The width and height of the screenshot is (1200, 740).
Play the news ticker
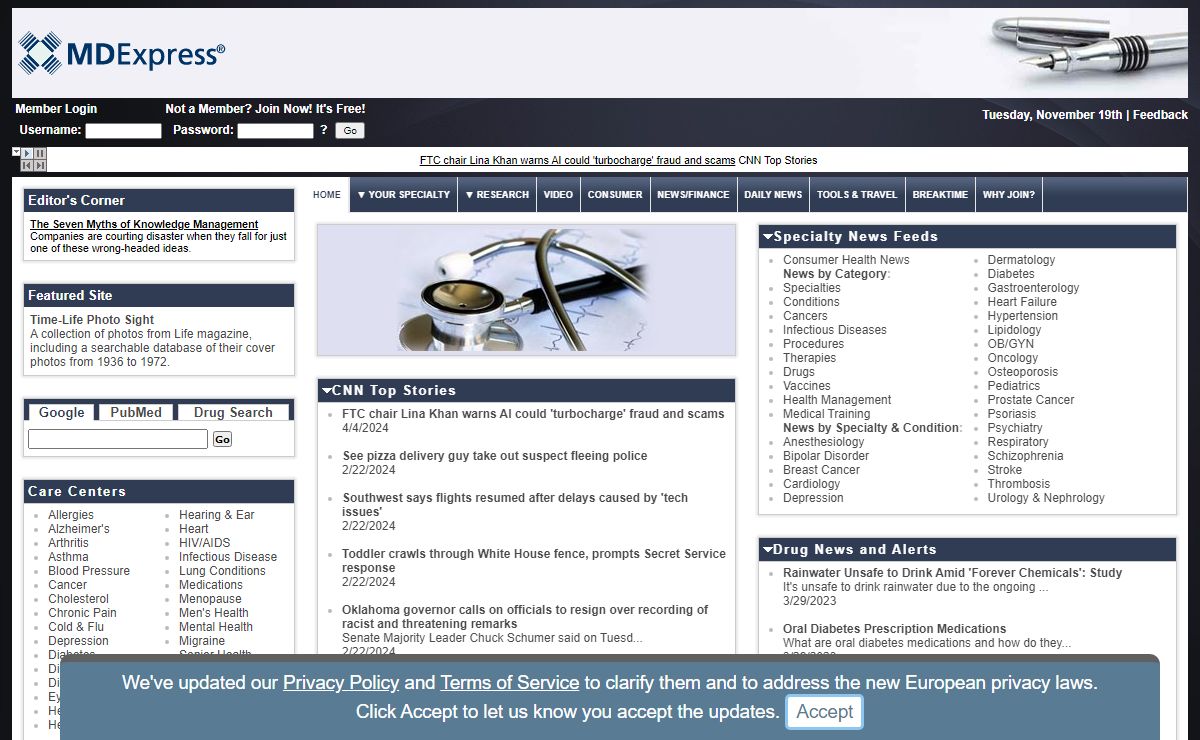[27, 153]
